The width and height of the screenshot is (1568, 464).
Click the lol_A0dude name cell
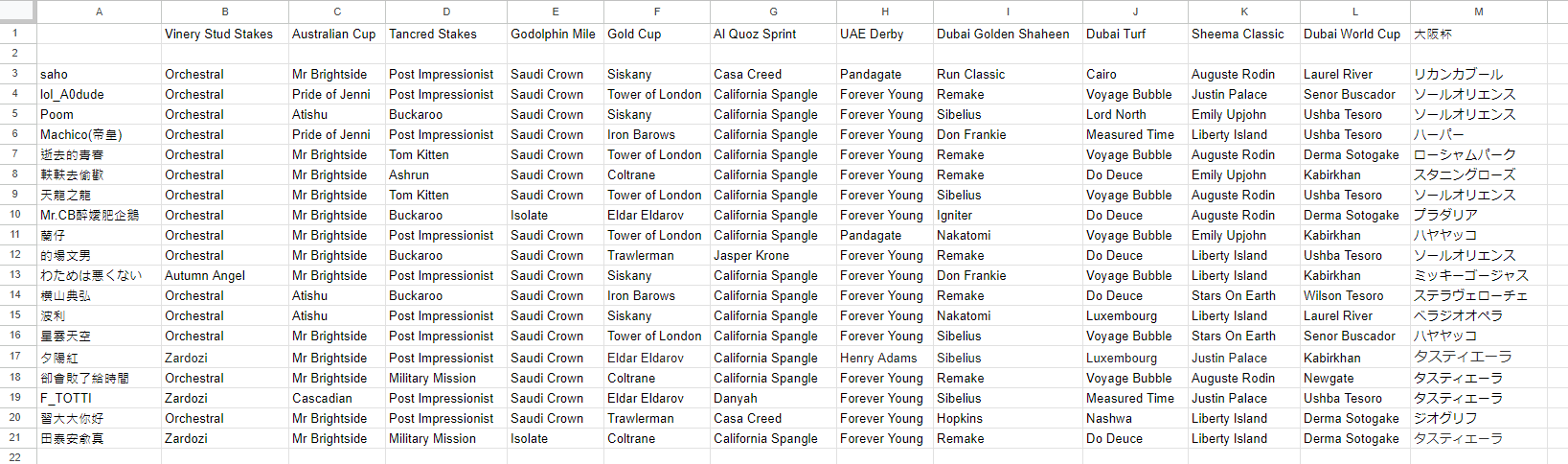click(99, 94)
